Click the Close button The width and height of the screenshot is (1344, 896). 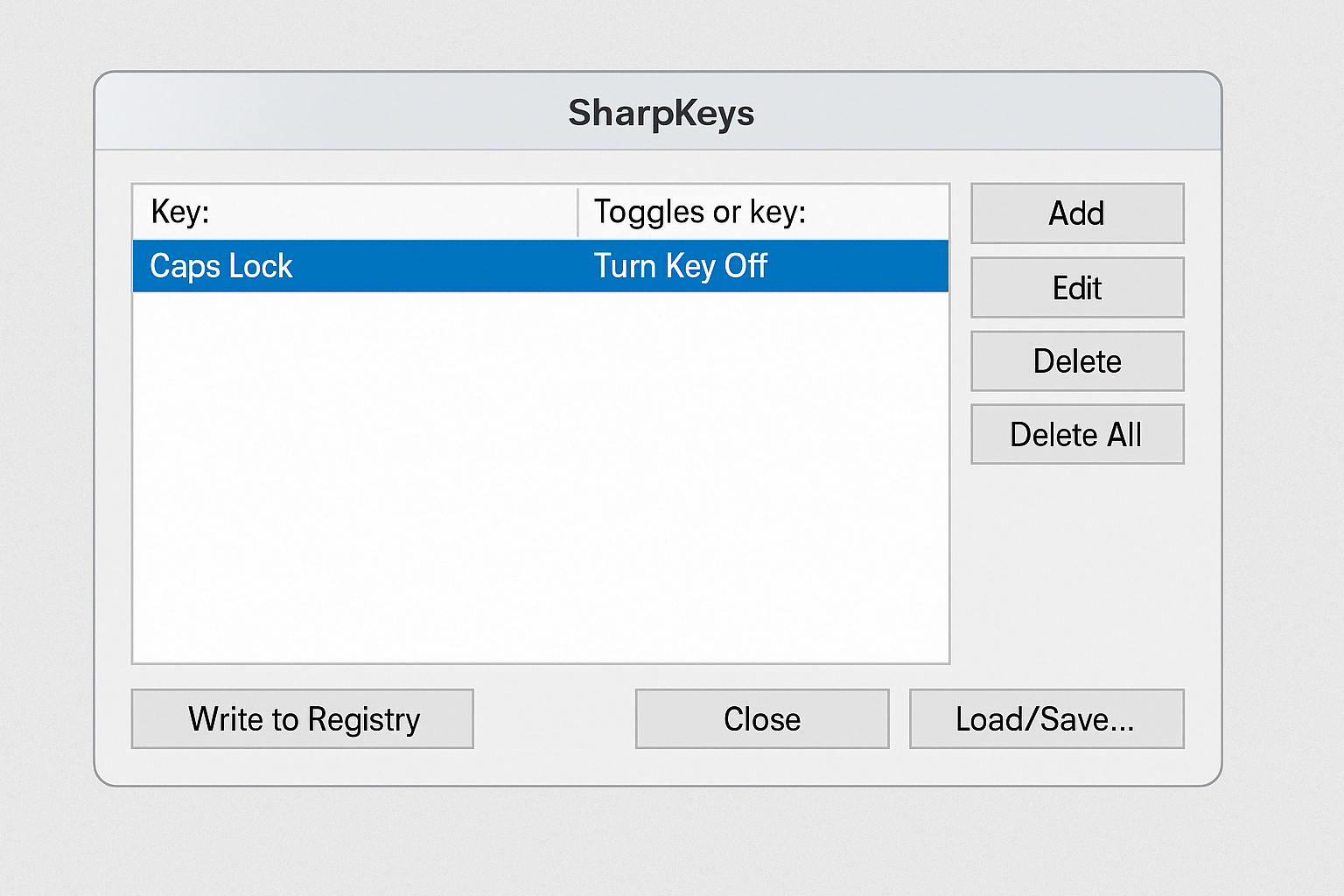pos(761,718)
